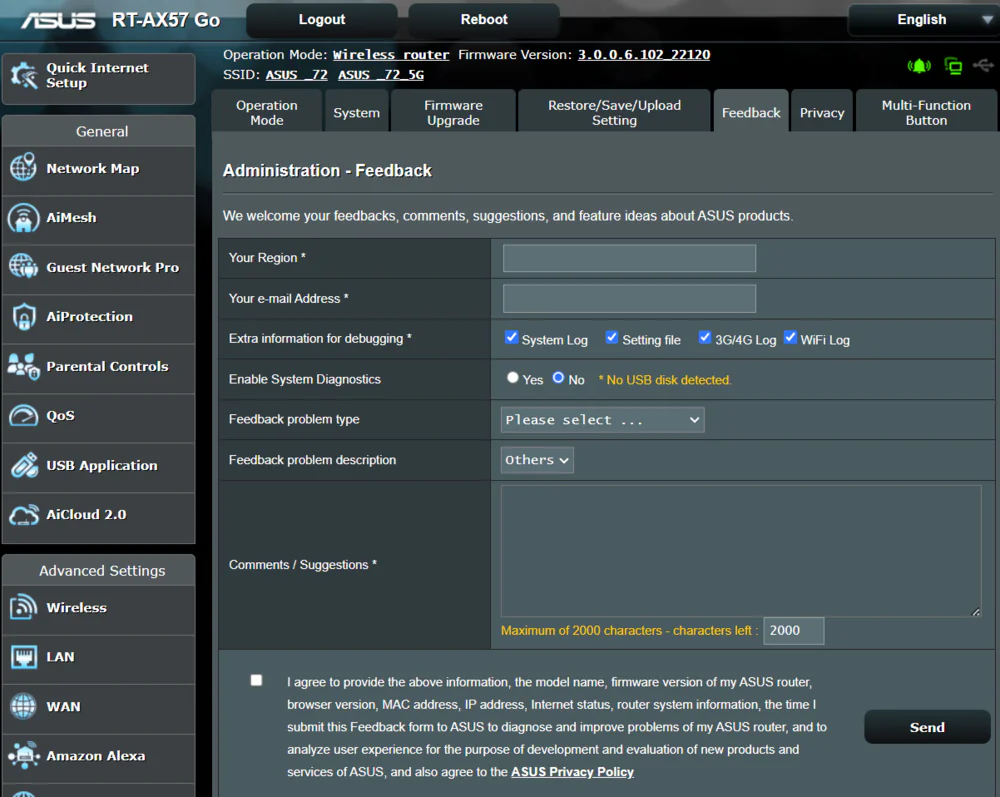This screenshot has height=797, width=1000.
Task: Open the Restore/Save/Upload Setting tab
Action: (x=614, y=112)
